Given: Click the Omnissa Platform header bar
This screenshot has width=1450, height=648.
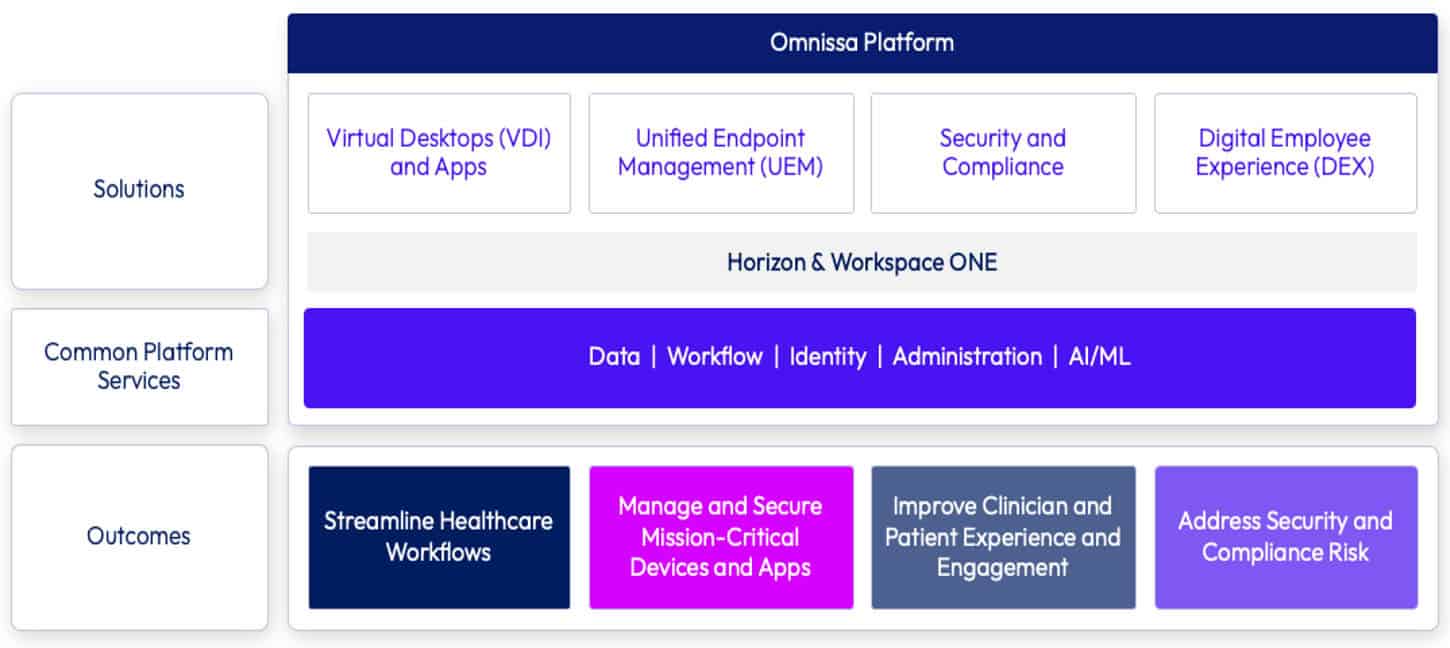Looking at the screenshot, I should pos(861,43).
